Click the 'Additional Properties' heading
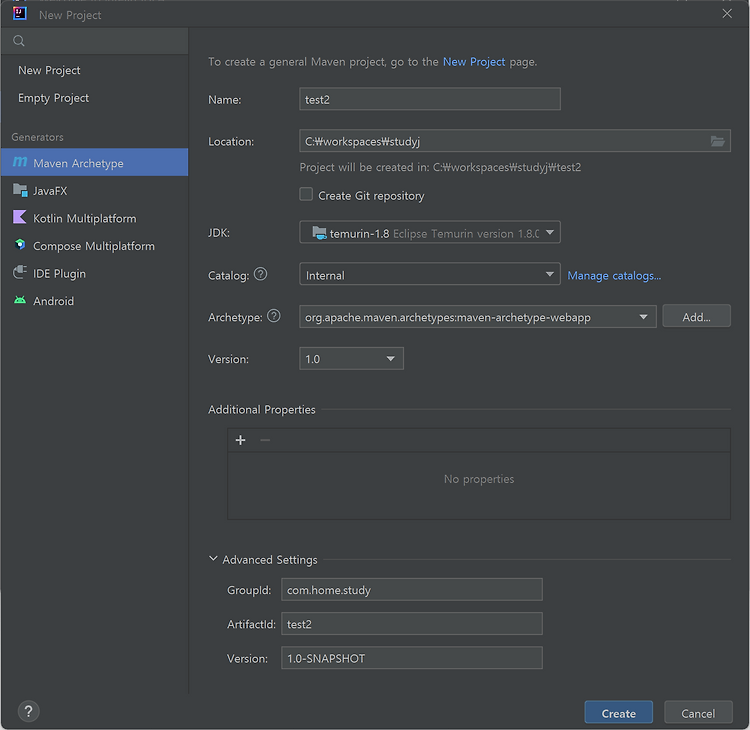The width and height of the screenshot is (750, 730). coord(262,409)
